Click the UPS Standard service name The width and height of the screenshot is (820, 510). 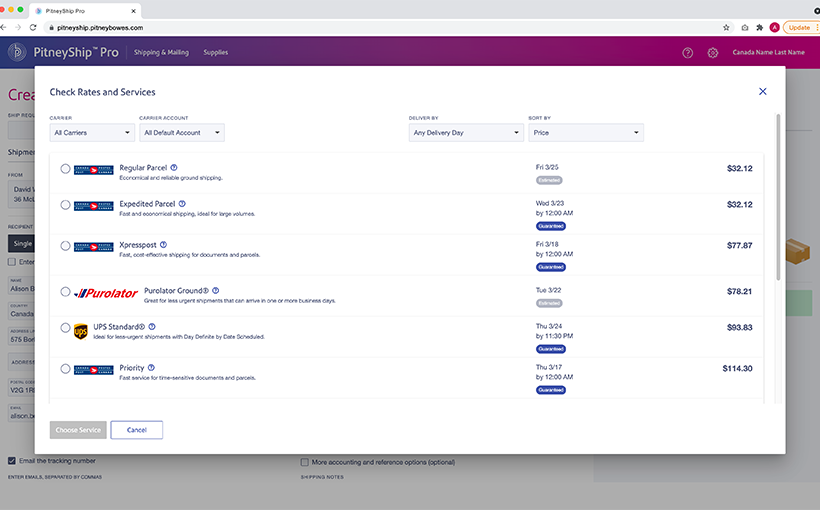coord(119,326)
